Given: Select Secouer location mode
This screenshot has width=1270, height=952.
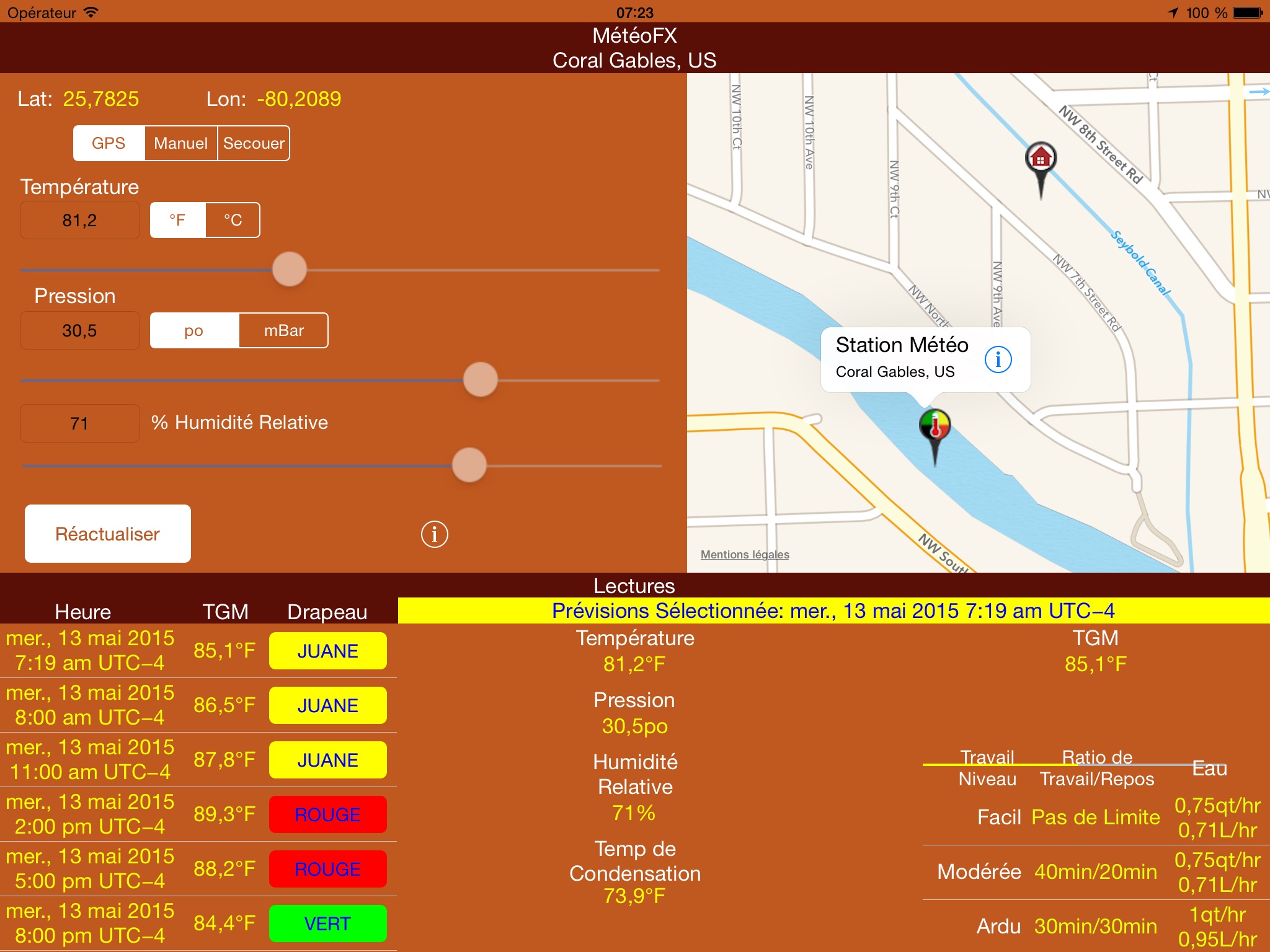Looking at the screenshot, I should coord(254,143).
